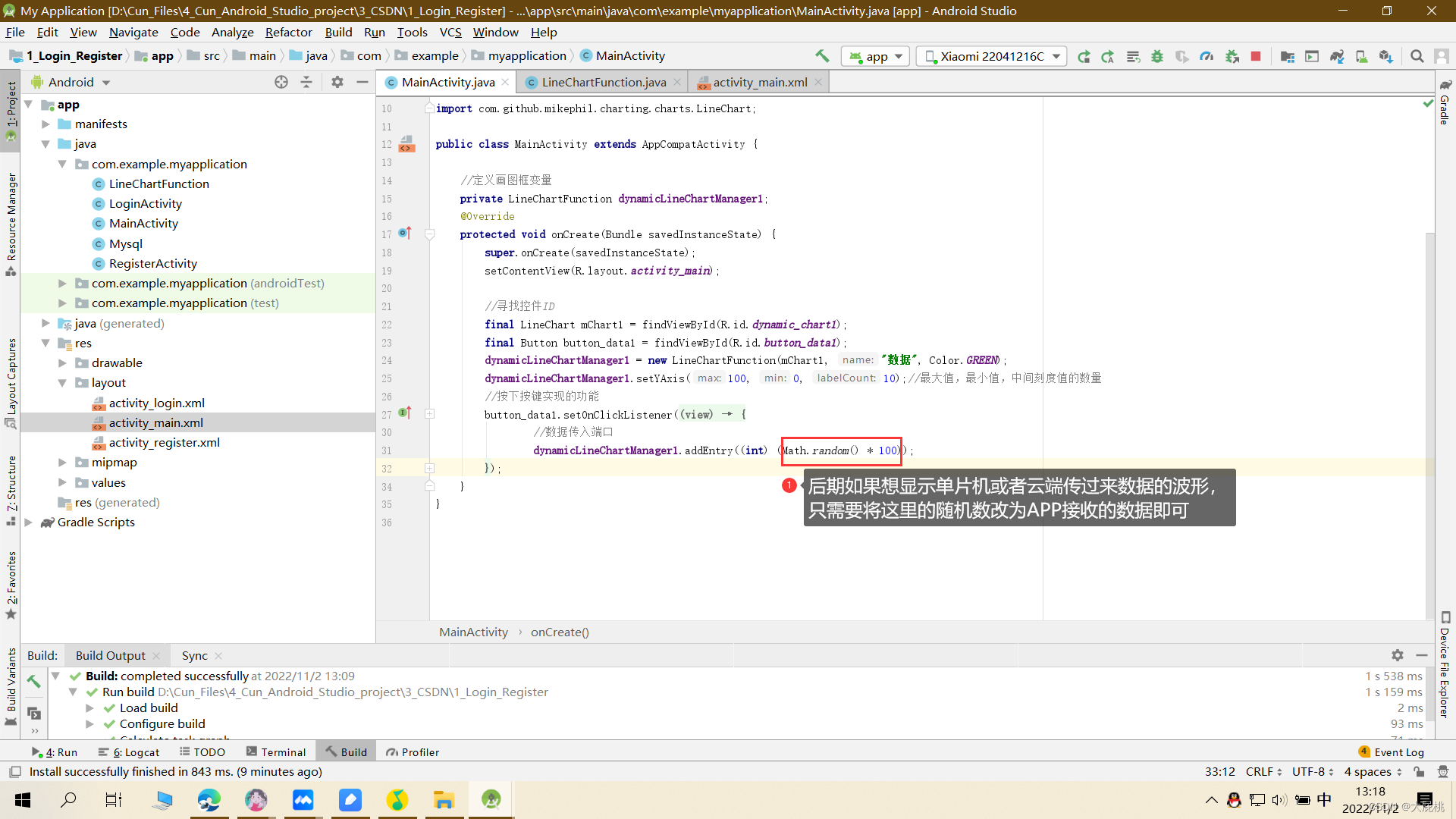The image size is (1456, 819).
Task: Open Project panel settings gear
Action: tap(337, 82)
